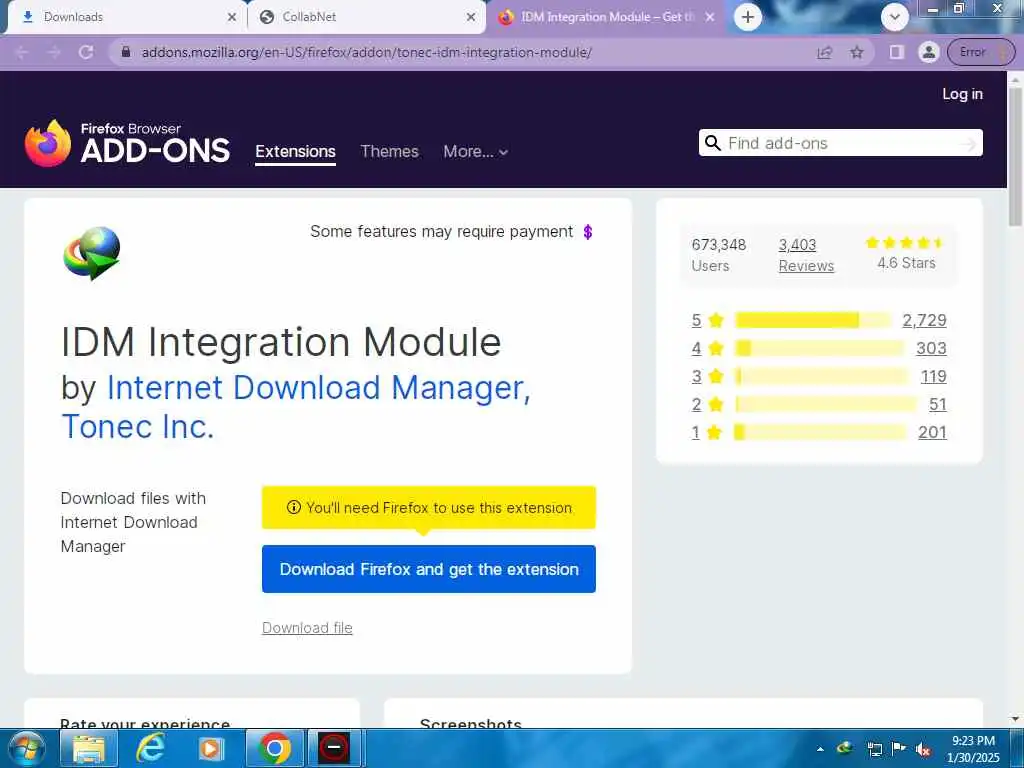The image size is (1024, 768).
Task: Open a new tab with plus button
Action: pos(748,17)
